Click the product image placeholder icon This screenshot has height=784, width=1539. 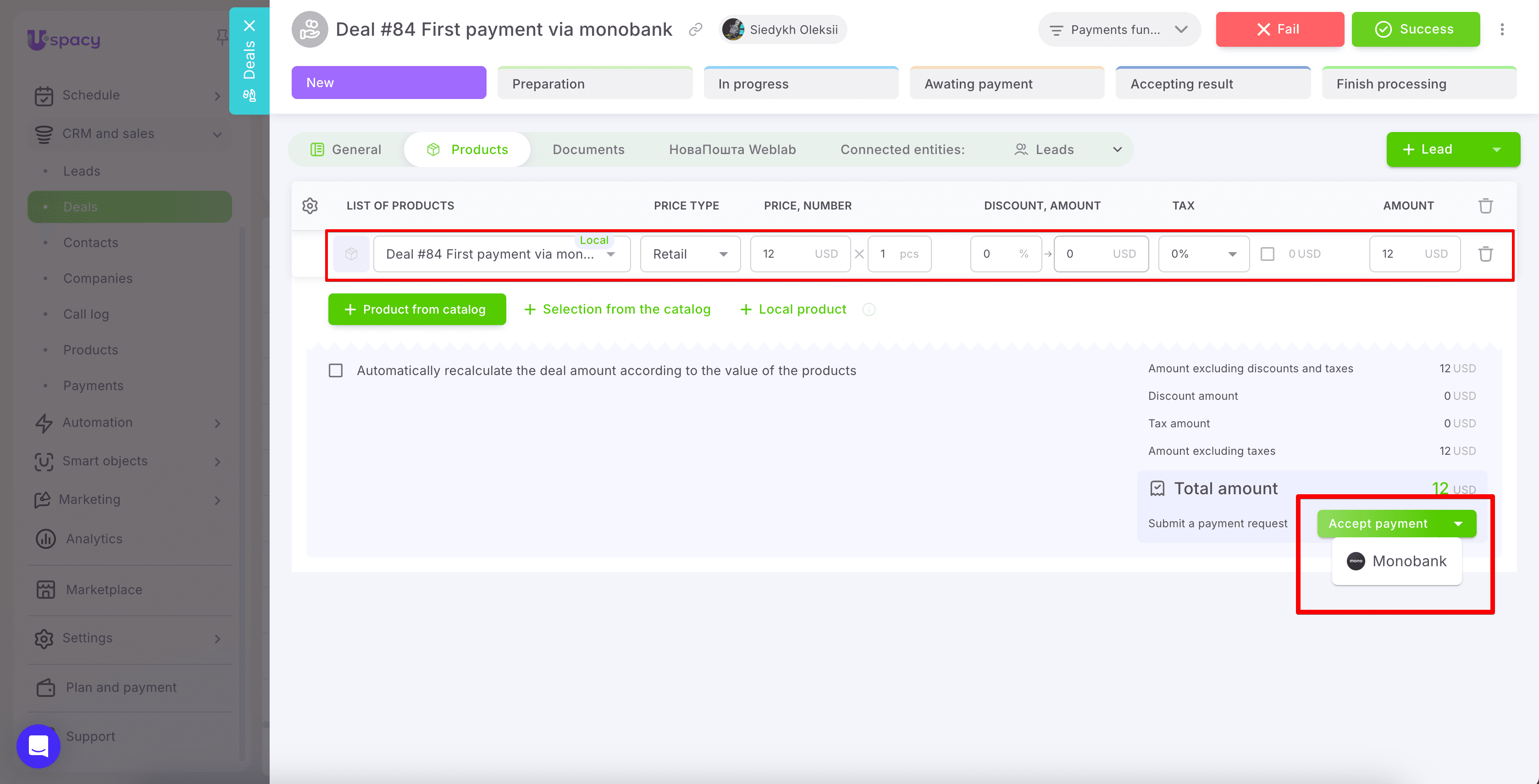tap(351, 254)
